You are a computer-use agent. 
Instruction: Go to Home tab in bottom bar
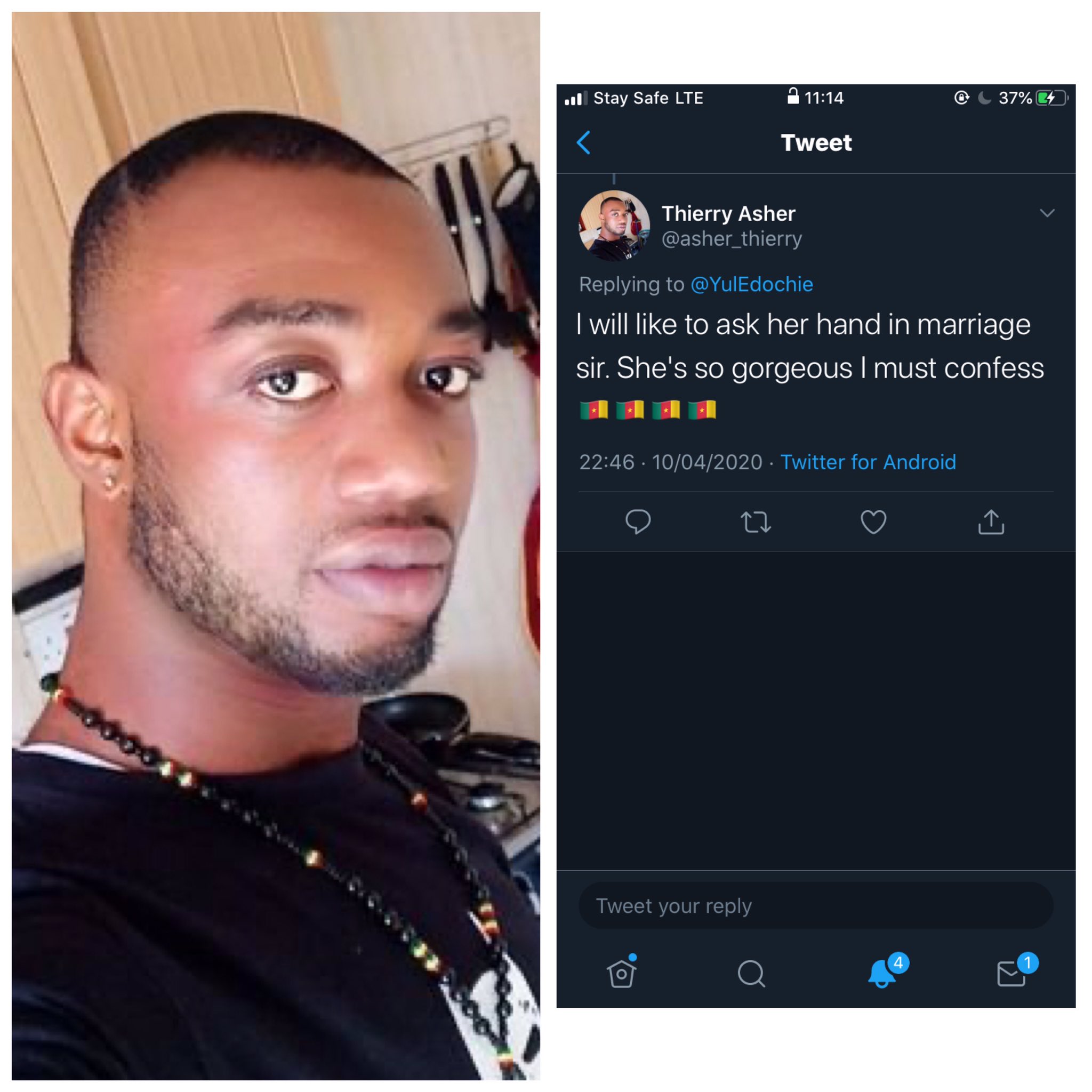(x=622, y=971)
